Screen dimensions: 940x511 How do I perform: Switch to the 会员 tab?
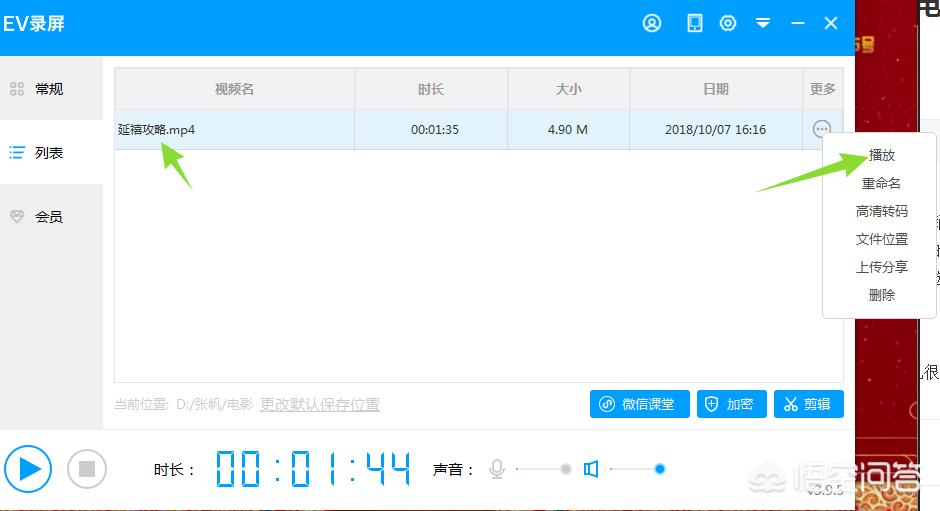click(51, 217)
